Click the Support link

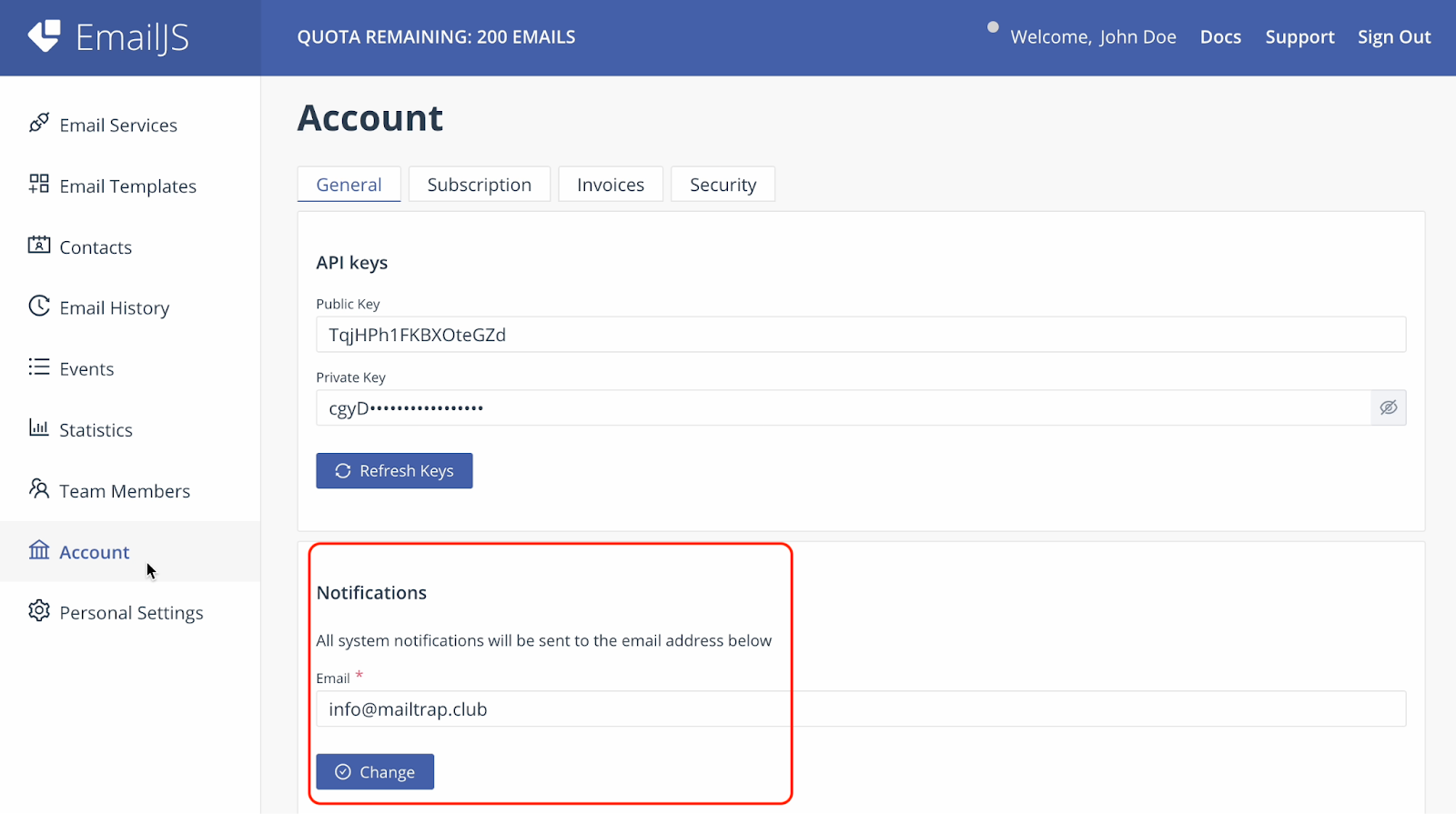[1299, 37]
